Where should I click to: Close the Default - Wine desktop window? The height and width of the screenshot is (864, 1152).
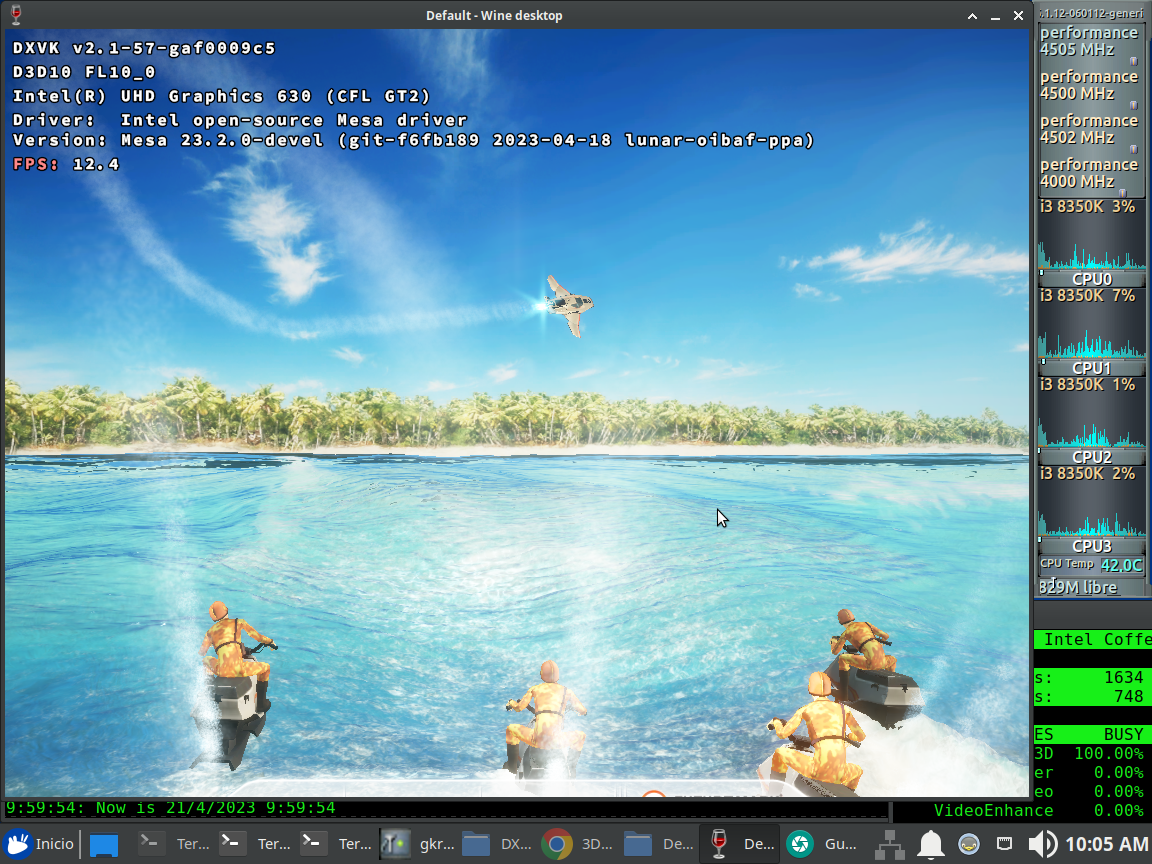1018,15
